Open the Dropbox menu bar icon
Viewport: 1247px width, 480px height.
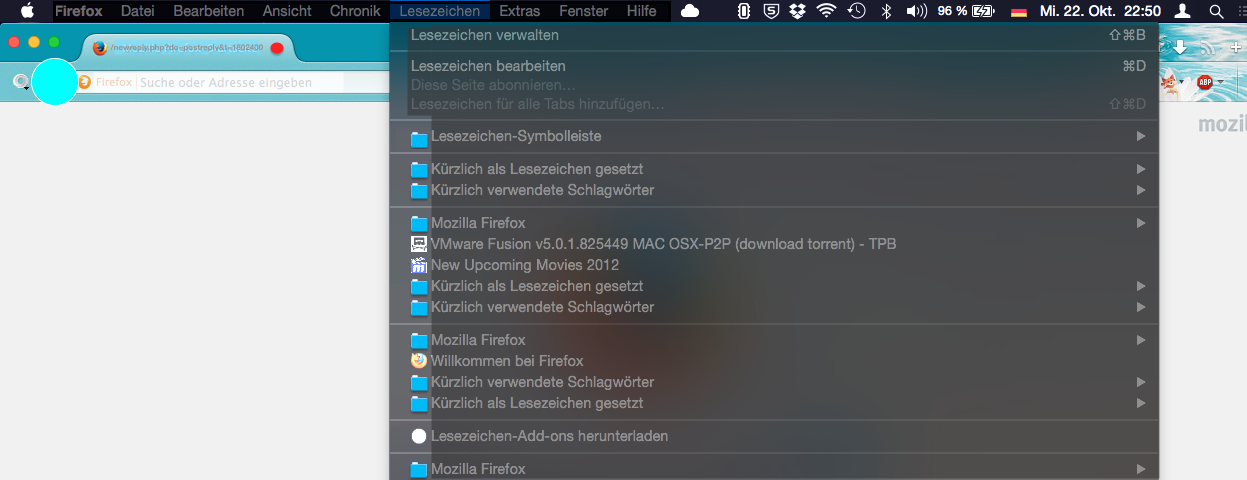(798, 11)
